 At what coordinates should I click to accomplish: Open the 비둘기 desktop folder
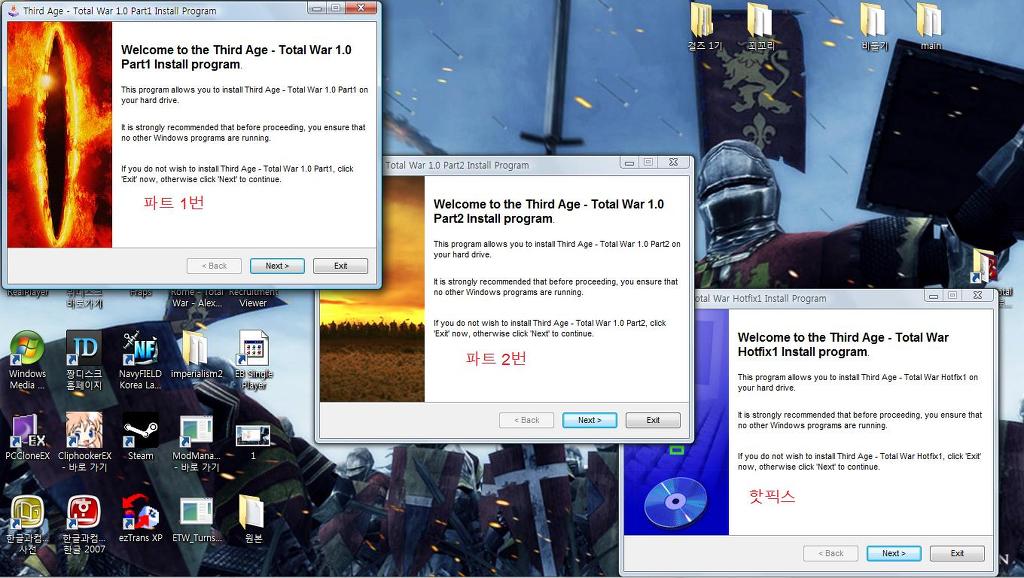click(x=874, y=27)
